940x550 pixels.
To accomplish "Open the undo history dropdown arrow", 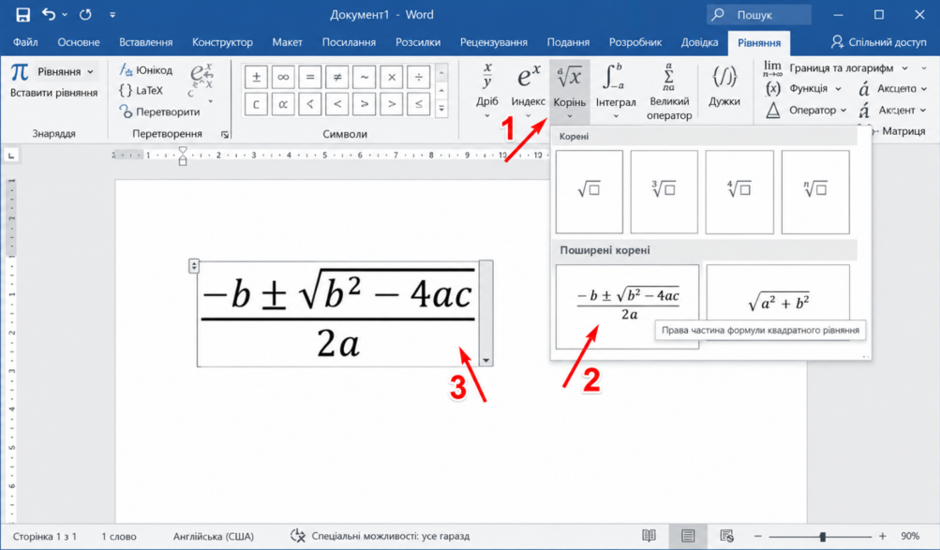I will coord(65,15).
